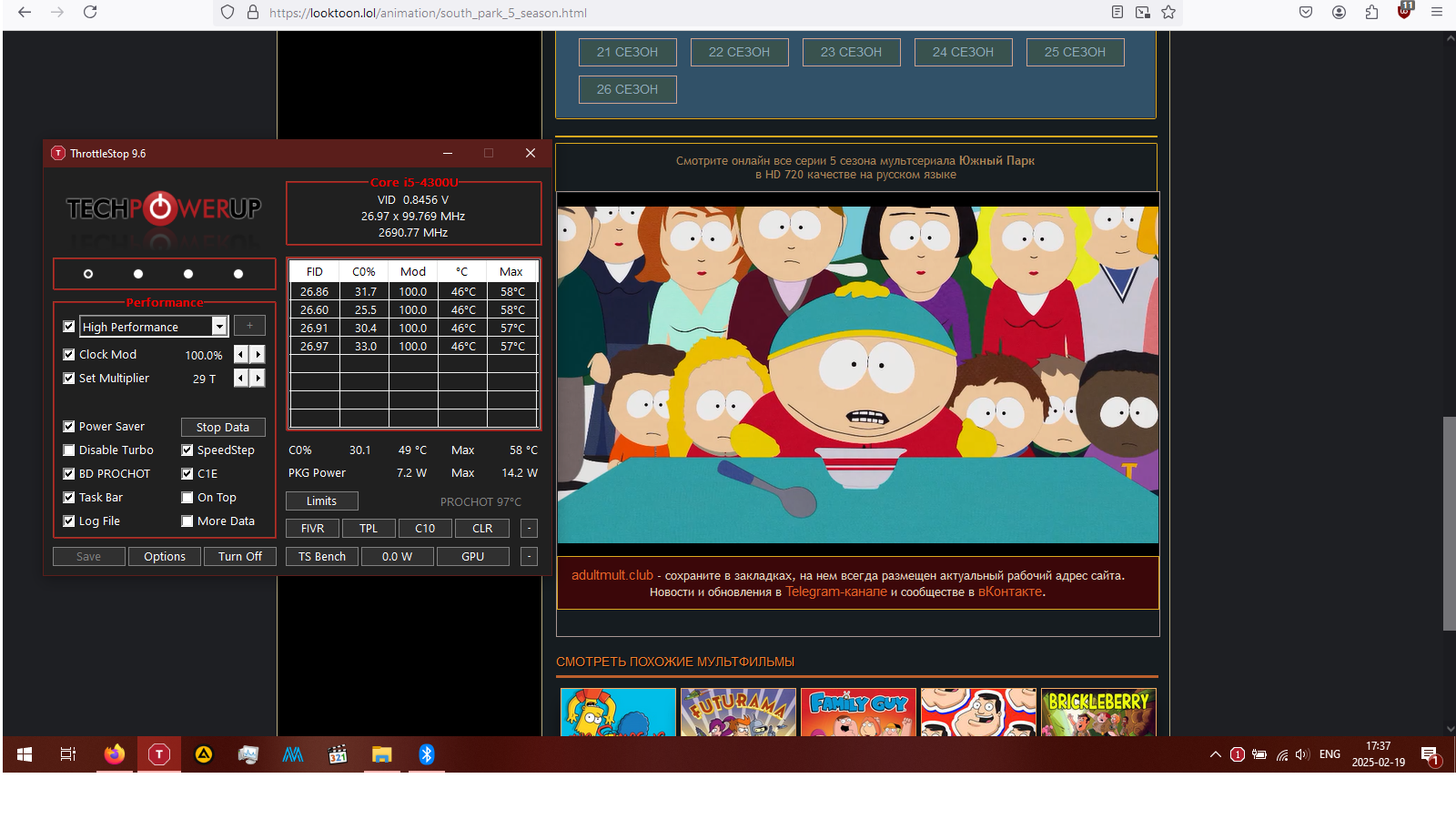This screenshot has height=819, width=1456.
Task: Click the plus button beside power plan
Action: pyautogui.click(x=249, y=326)
